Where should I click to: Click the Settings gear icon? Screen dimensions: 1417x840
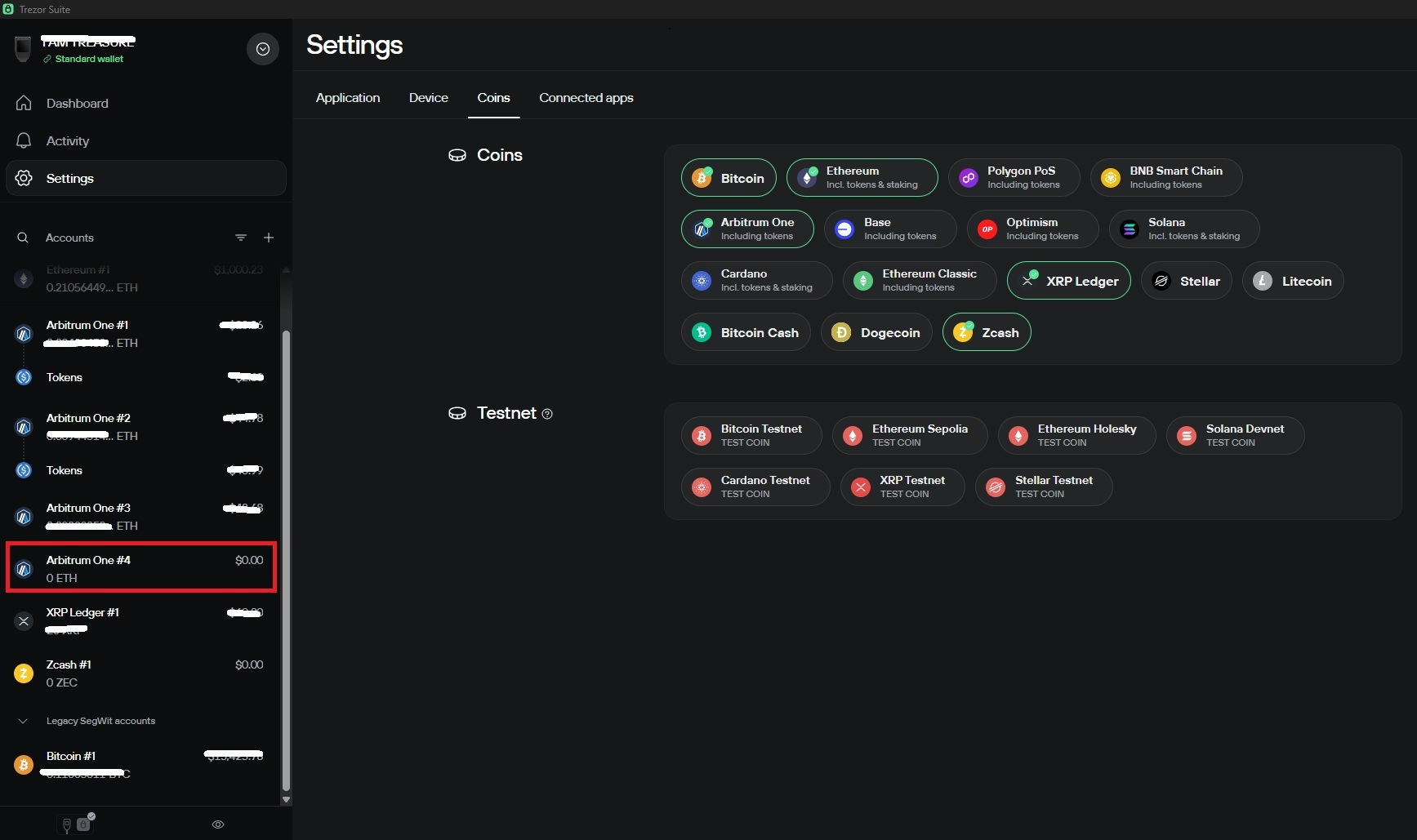(24, 178)
